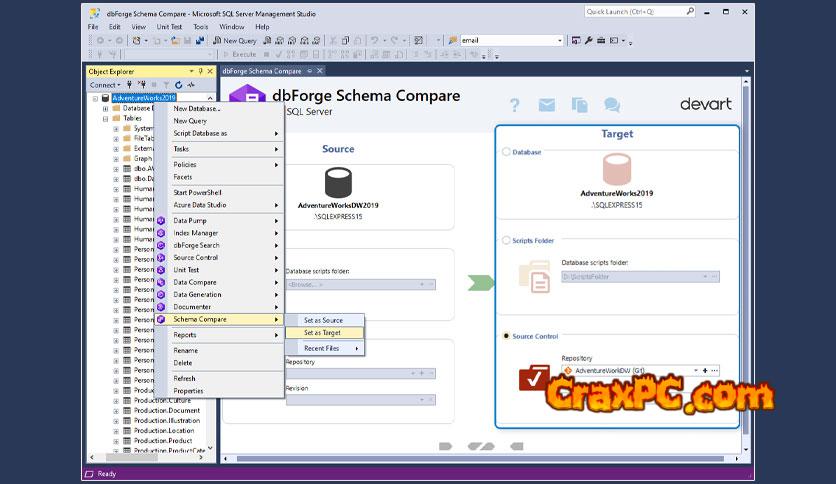Collapse the Tables tree node
This screenshot has height=484, width=836.
pyautogui.click(x=105, y=118)
